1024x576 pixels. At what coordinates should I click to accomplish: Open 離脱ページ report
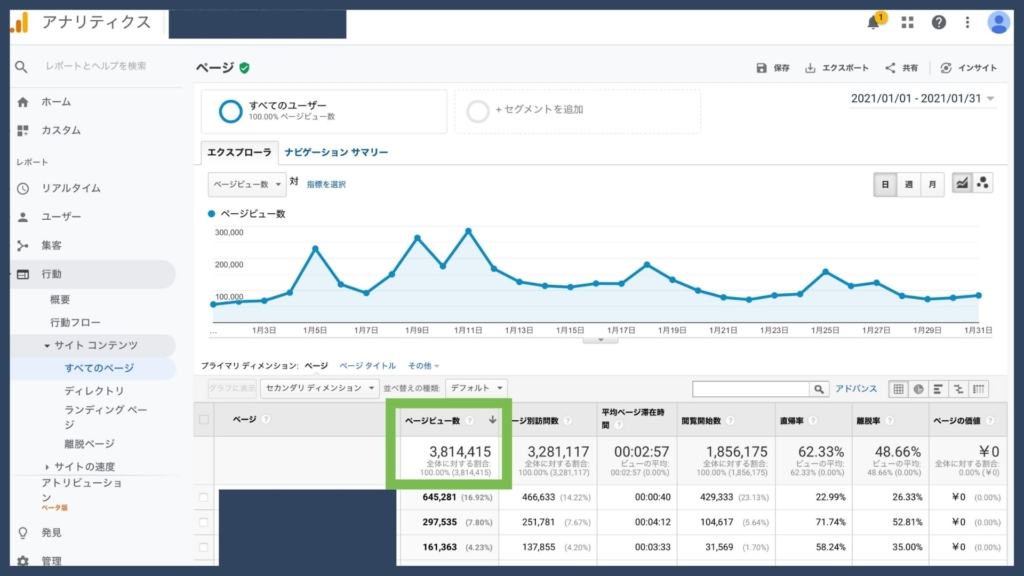[x=89, y=444]
